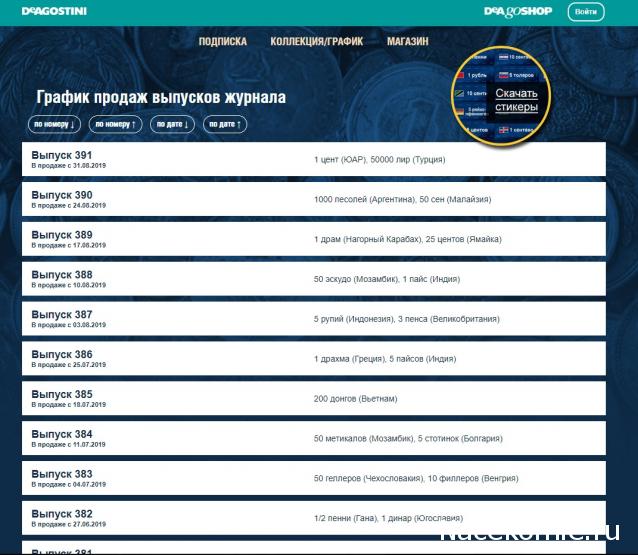
Task: Select the Выпуск 386 row title
Action: 62,354
